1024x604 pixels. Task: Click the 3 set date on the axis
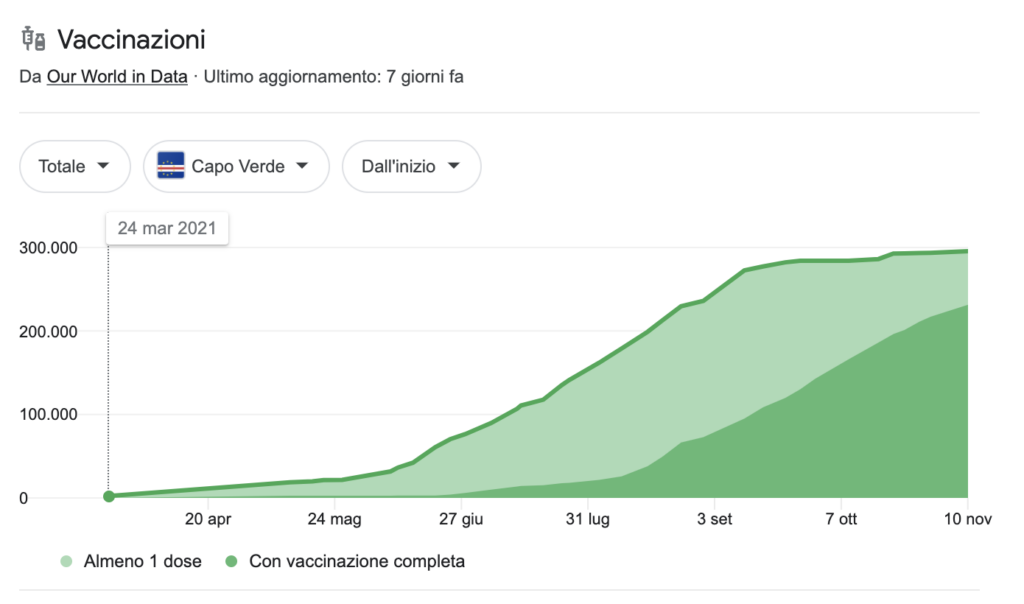[714, 519]
